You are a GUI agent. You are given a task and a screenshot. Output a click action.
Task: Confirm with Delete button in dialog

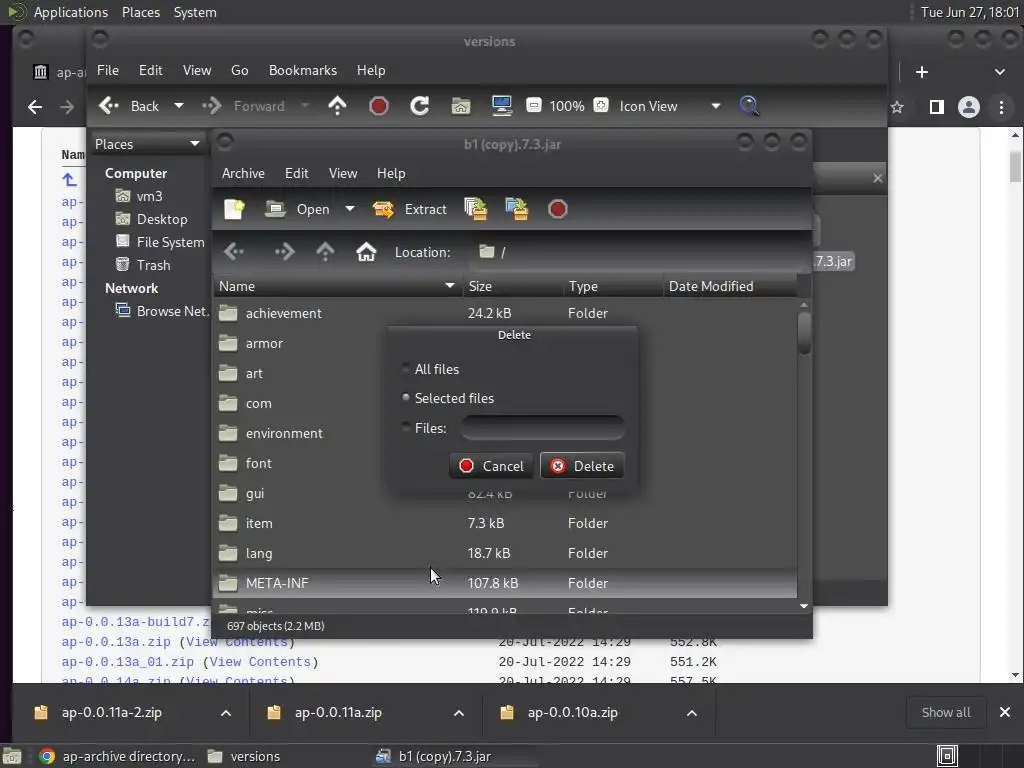[x=582, y=466]
